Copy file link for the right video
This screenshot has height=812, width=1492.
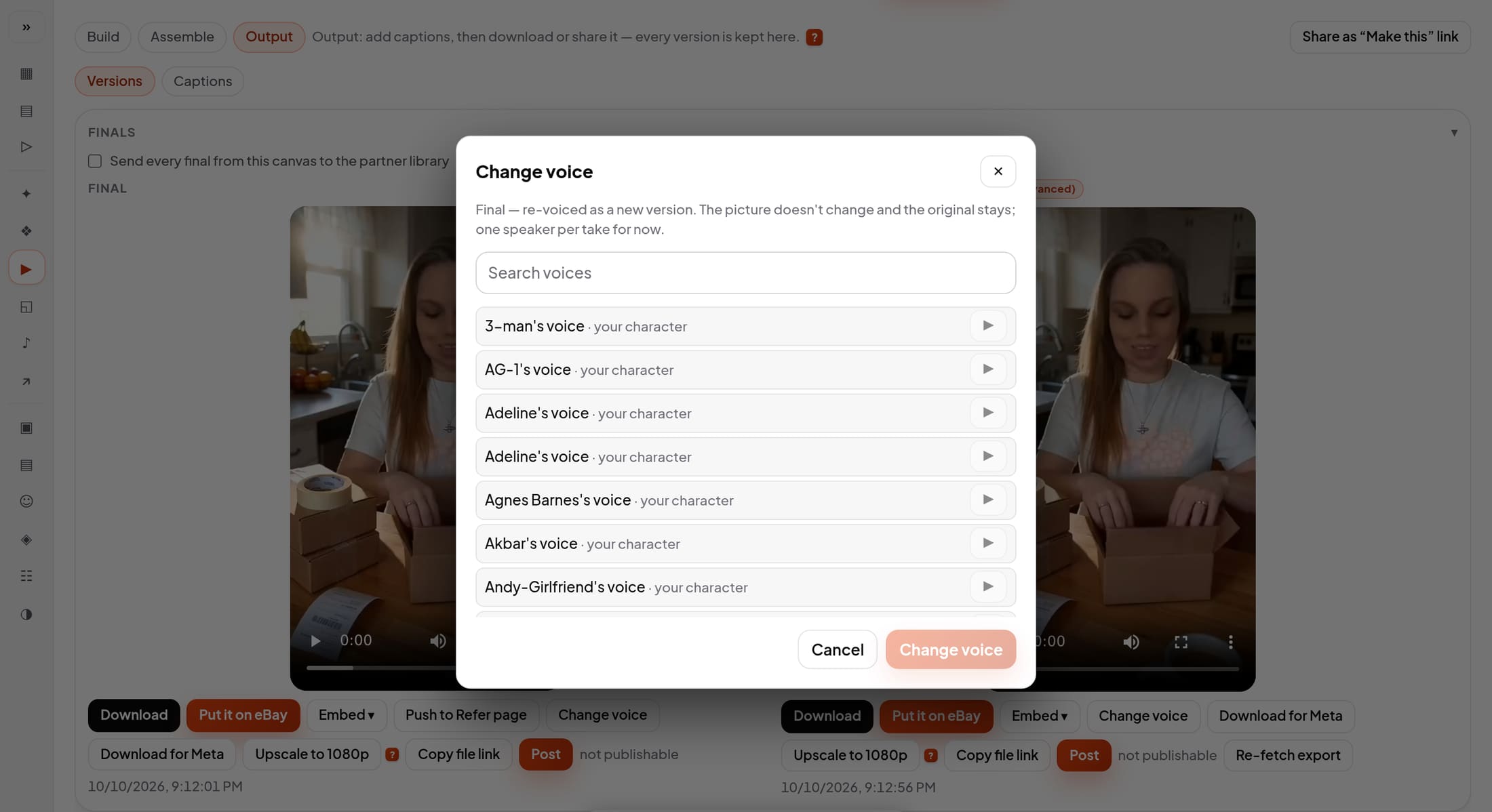(996, 755)
